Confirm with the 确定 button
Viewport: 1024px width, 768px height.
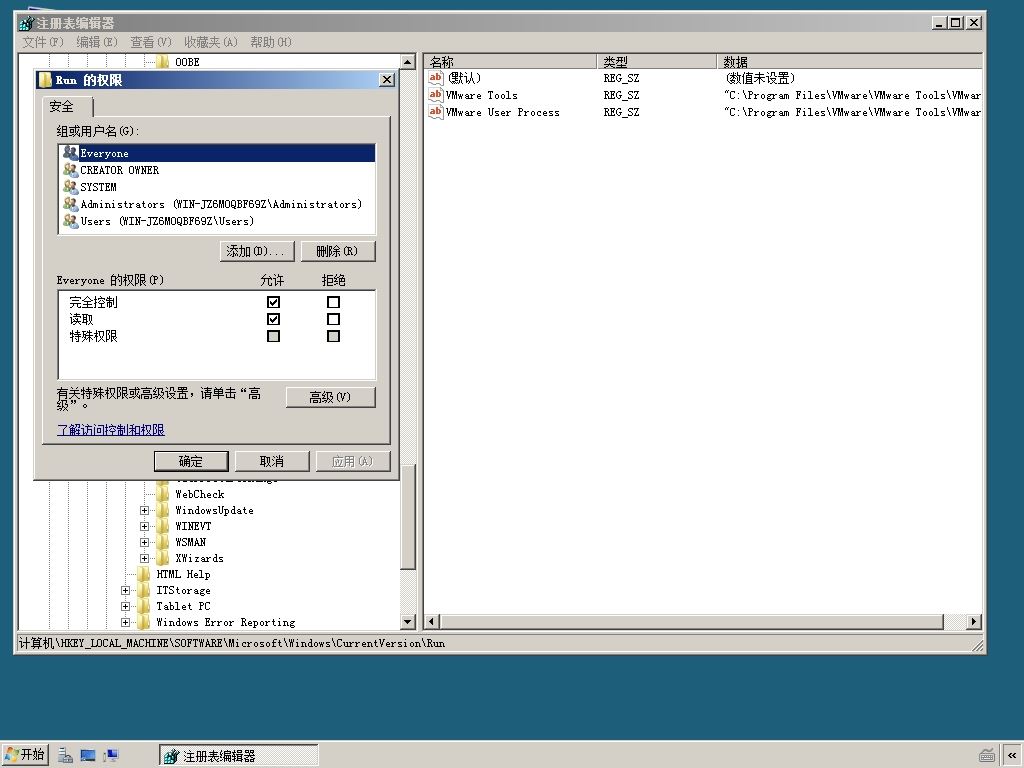point(191,461)
